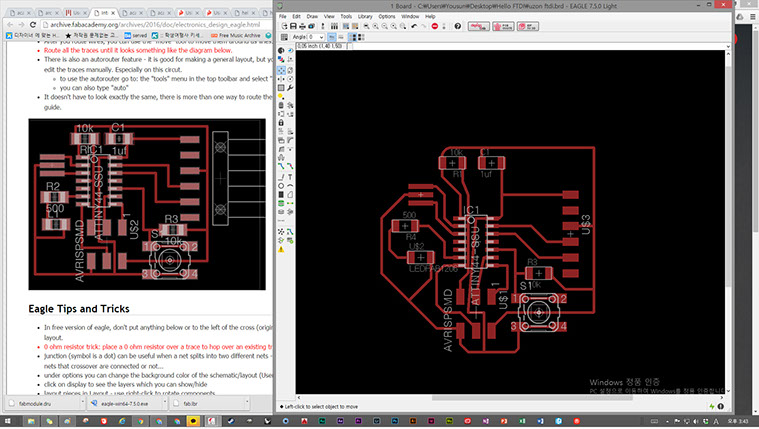Select the Lock padlock tool
The width and height of the screenshot is (759, 429).
point(281,123)
